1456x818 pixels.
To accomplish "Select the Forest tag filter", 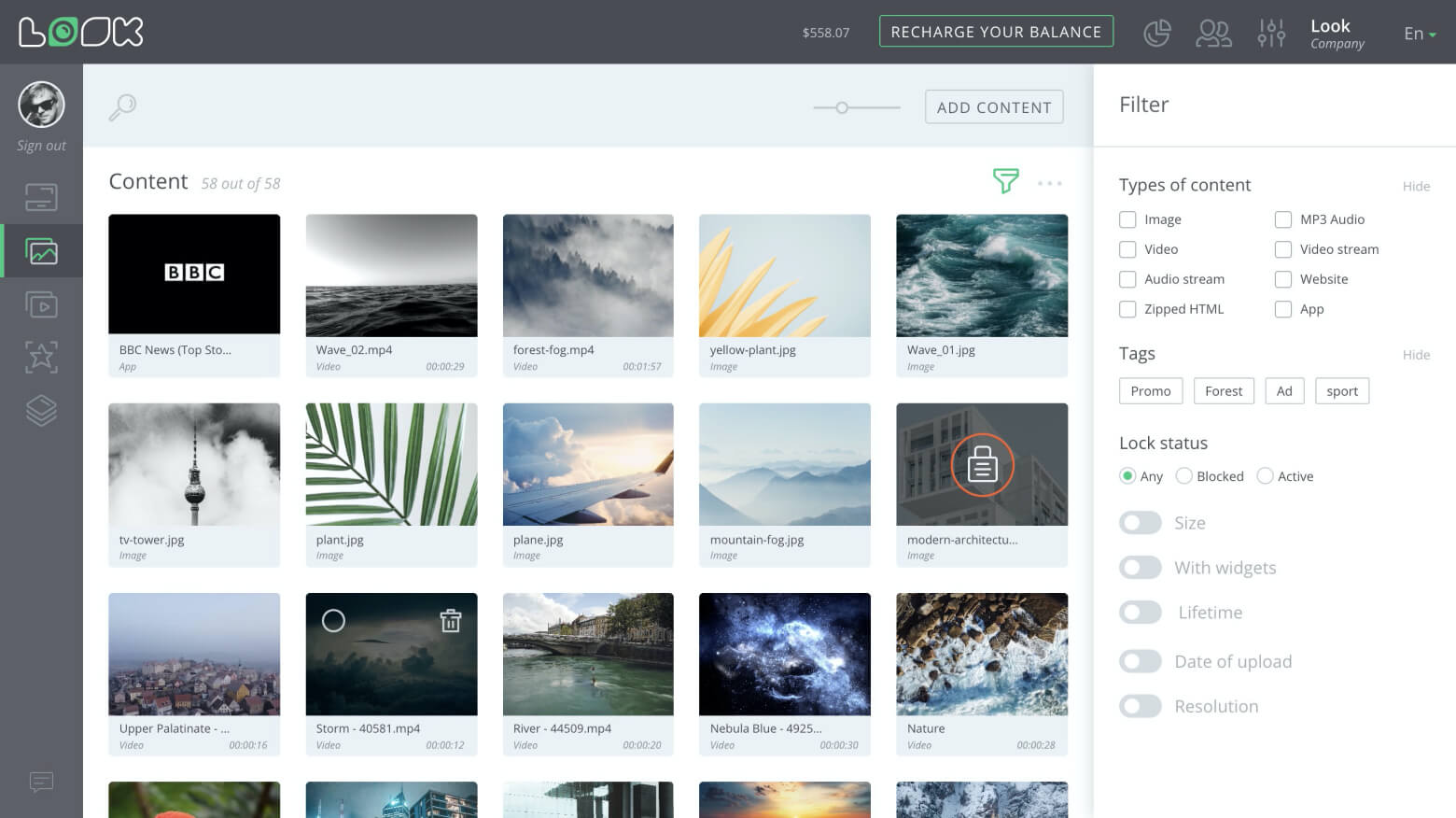I will (1224, 390).
